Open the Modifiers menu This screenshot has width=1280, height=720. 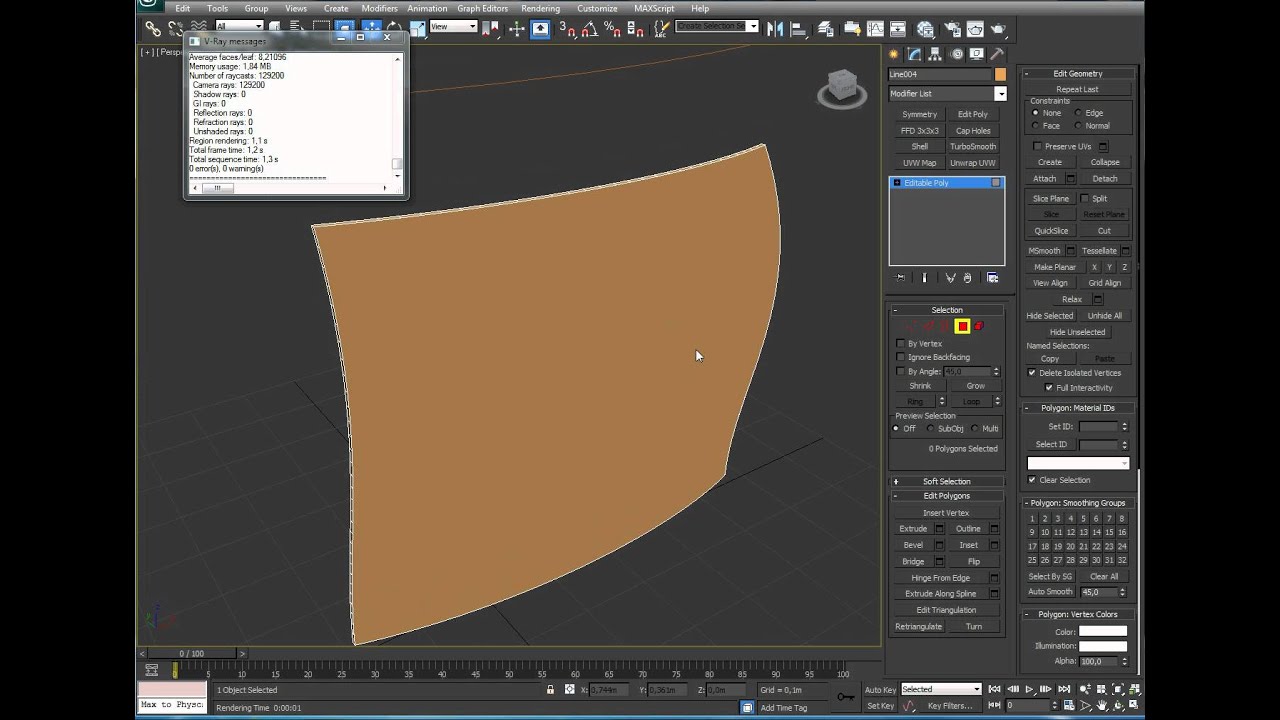tap(379, 8)
